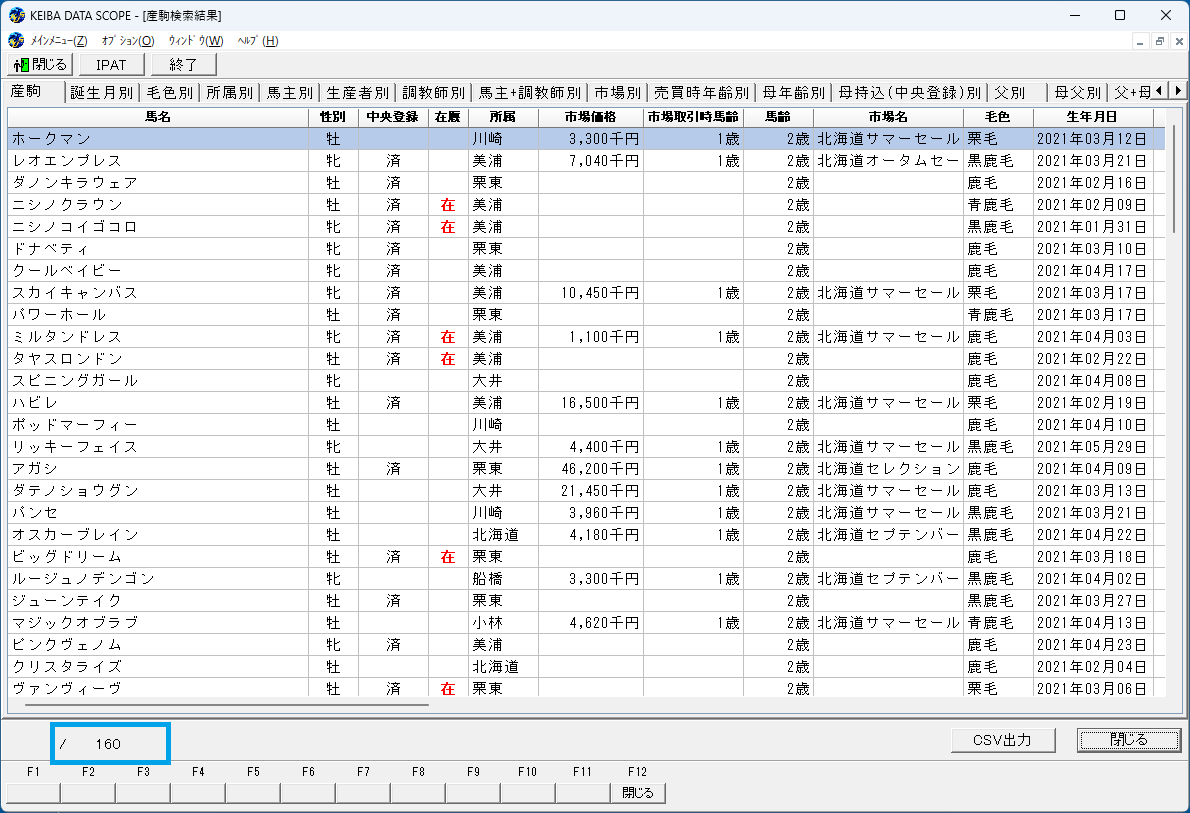The width and height of the screenshot is (1190, 813).
Task: Click the tab strip left scroll arrow
Action: (1160, 90)
